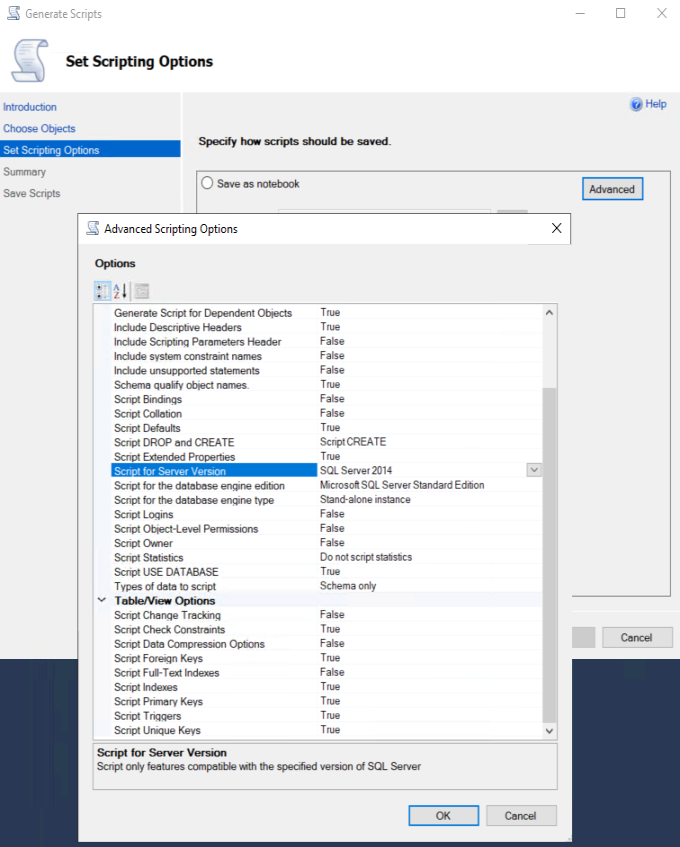The height and width of the screenshot is (847, 680).
Task: Select the Types of data to script row
Action: point(164,586)
